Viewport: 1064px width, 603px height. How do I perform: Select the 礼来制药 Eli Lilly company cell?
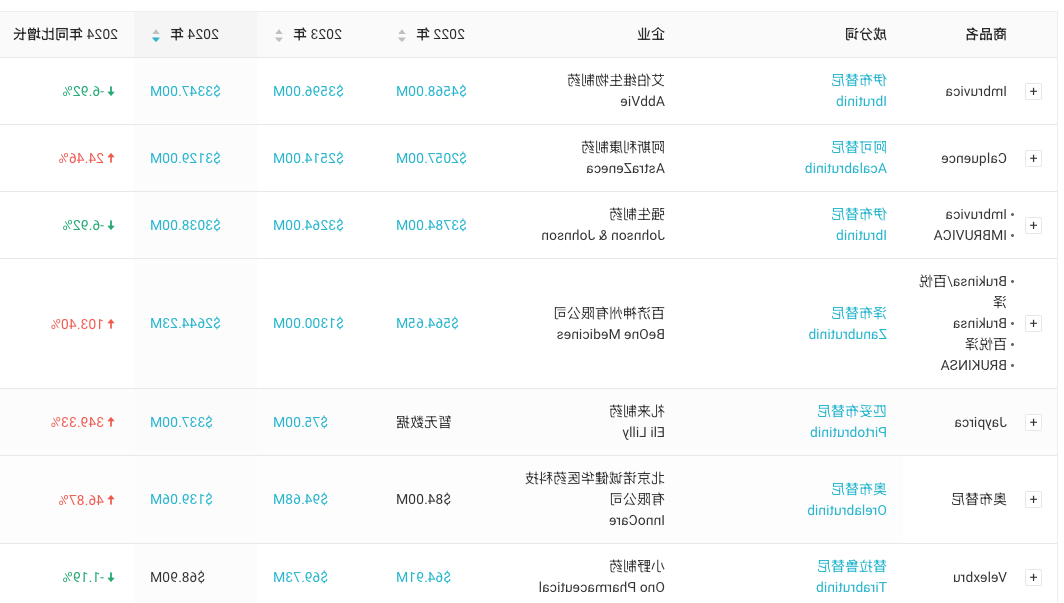pyautogui.click(x=637, y=422)
